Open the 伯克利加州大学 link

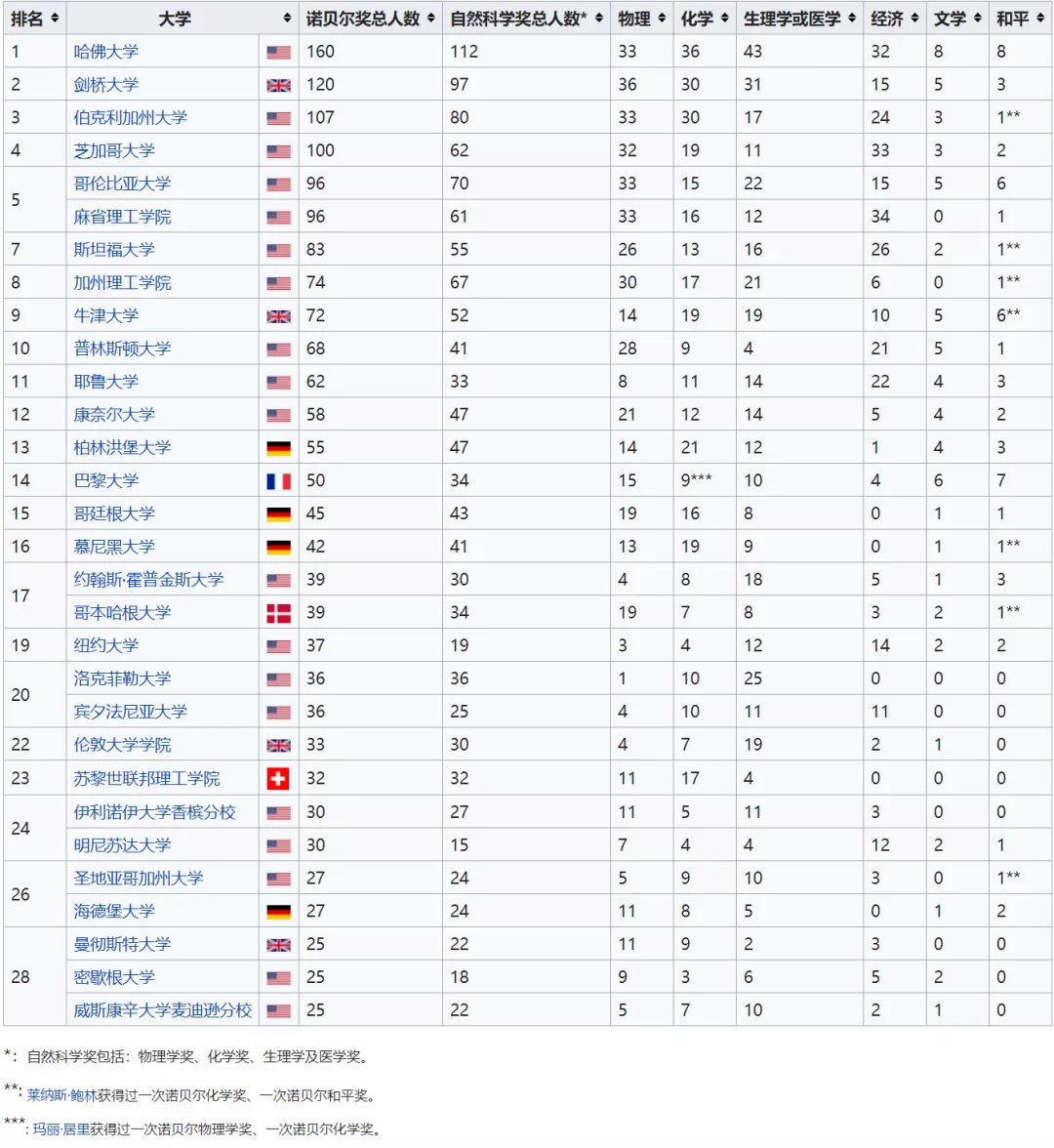(x=131, y=118)
